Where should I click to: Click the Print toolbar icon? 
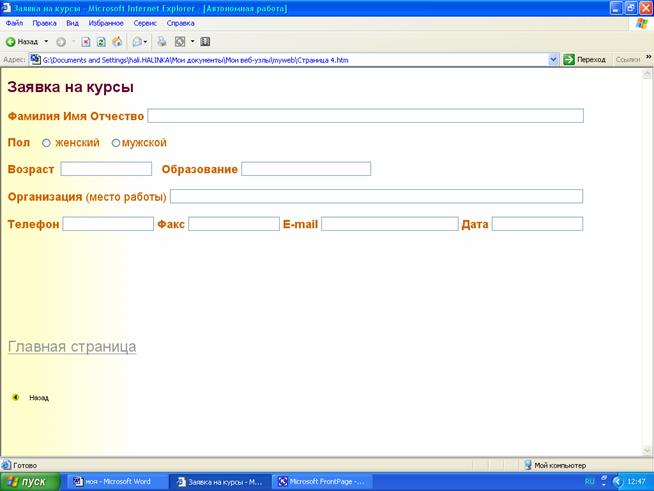[163, 42]
